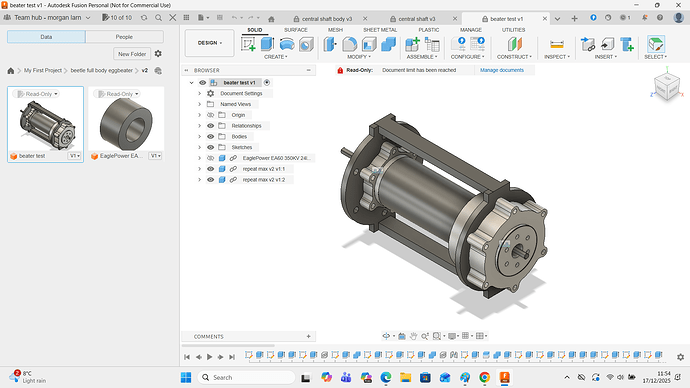690x388 pixels.
Task: Open the beater test thumbnail
Action: pyautogui.click(x=45, y=124)
